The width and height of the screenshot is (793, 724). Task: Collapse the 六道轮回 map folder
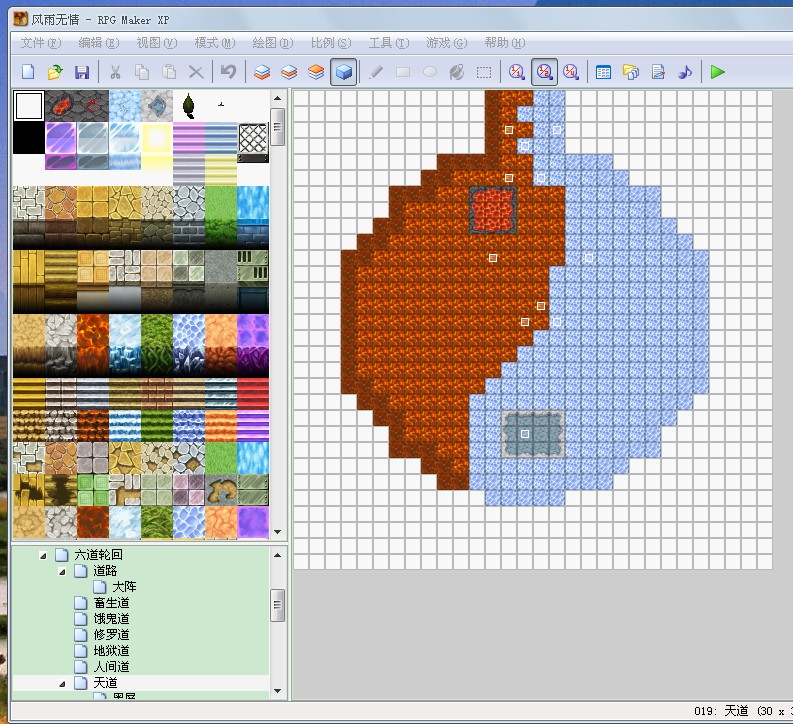43,556
